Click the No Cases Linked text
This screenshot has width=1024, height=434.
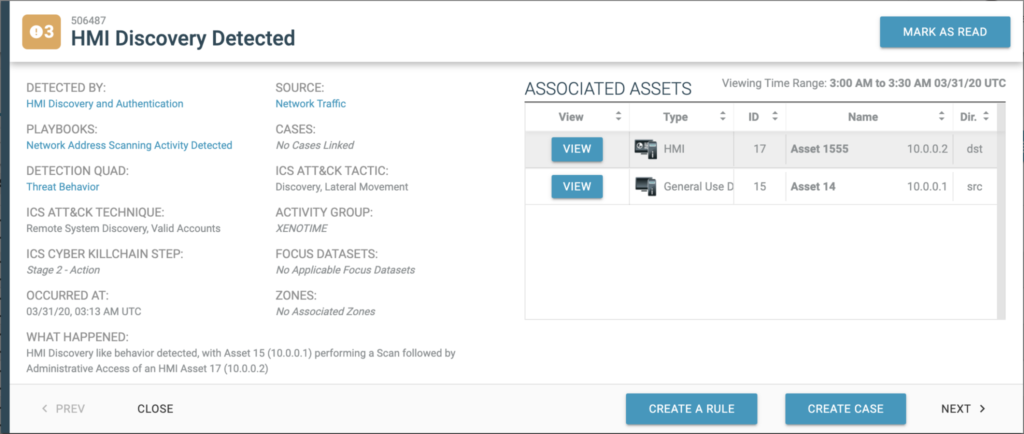click(x=315, y=146)
